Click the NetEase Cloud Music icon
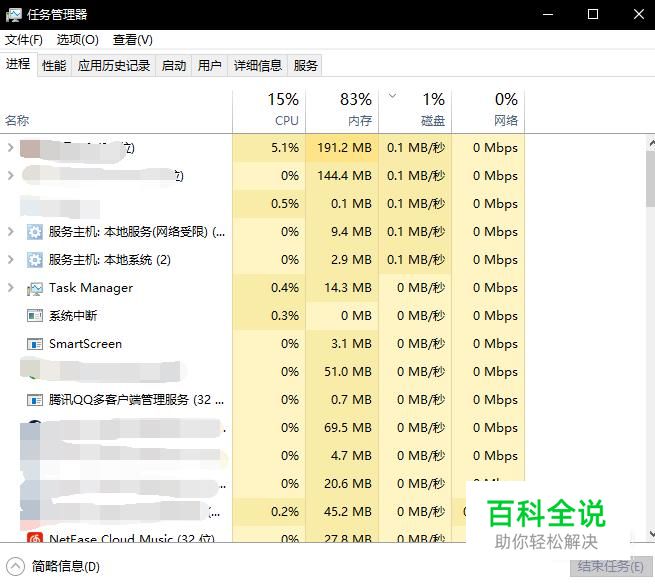The width and height of the screenshot is (655, 585). click(x=35, y=537)
